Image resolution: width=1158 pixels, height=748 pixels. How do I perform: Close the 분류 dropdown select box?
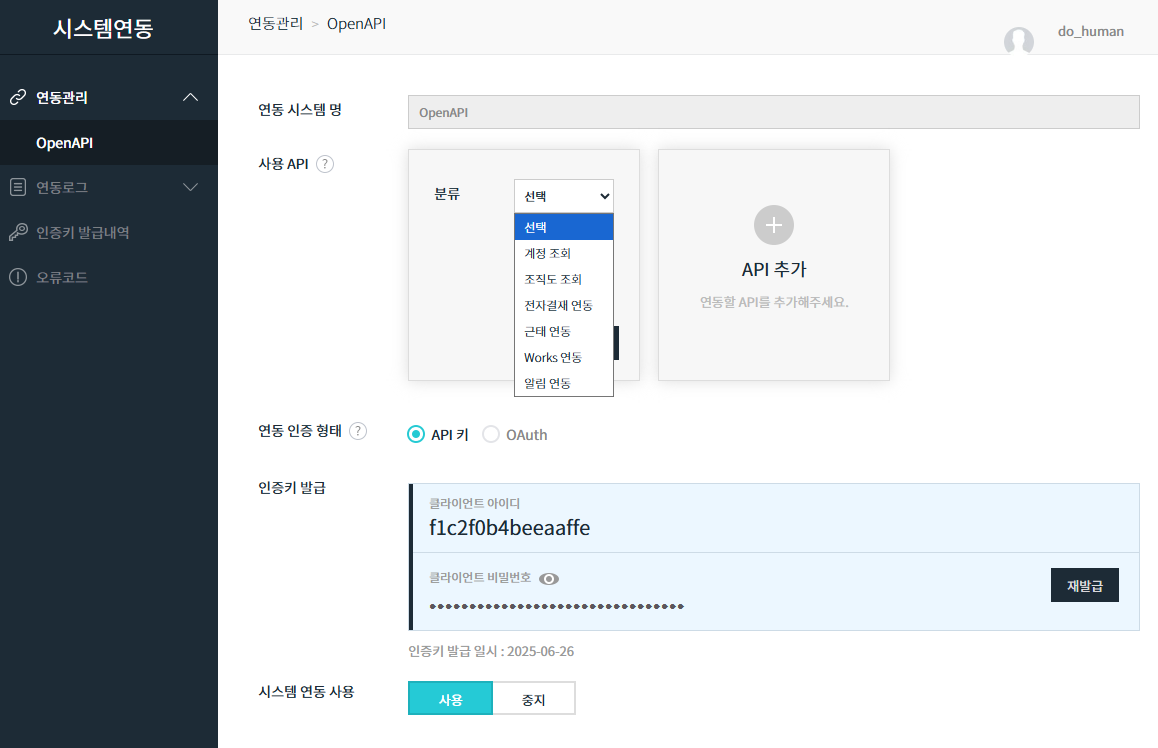pyautogui.click(x=563, y=196)
